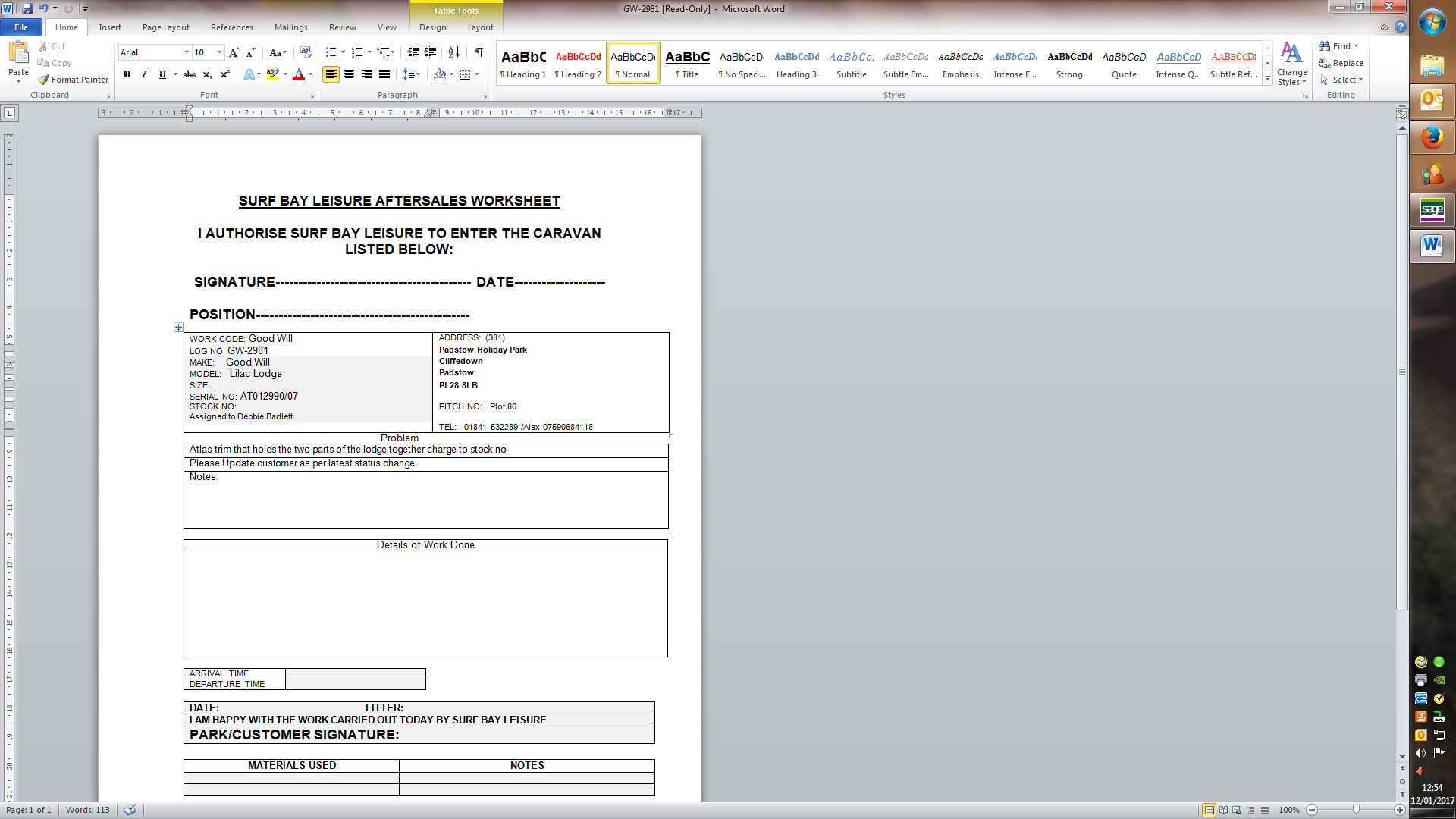Open the Arial font name dropdown
Viewport: 1456px width, 819px height.
(187, 52)
